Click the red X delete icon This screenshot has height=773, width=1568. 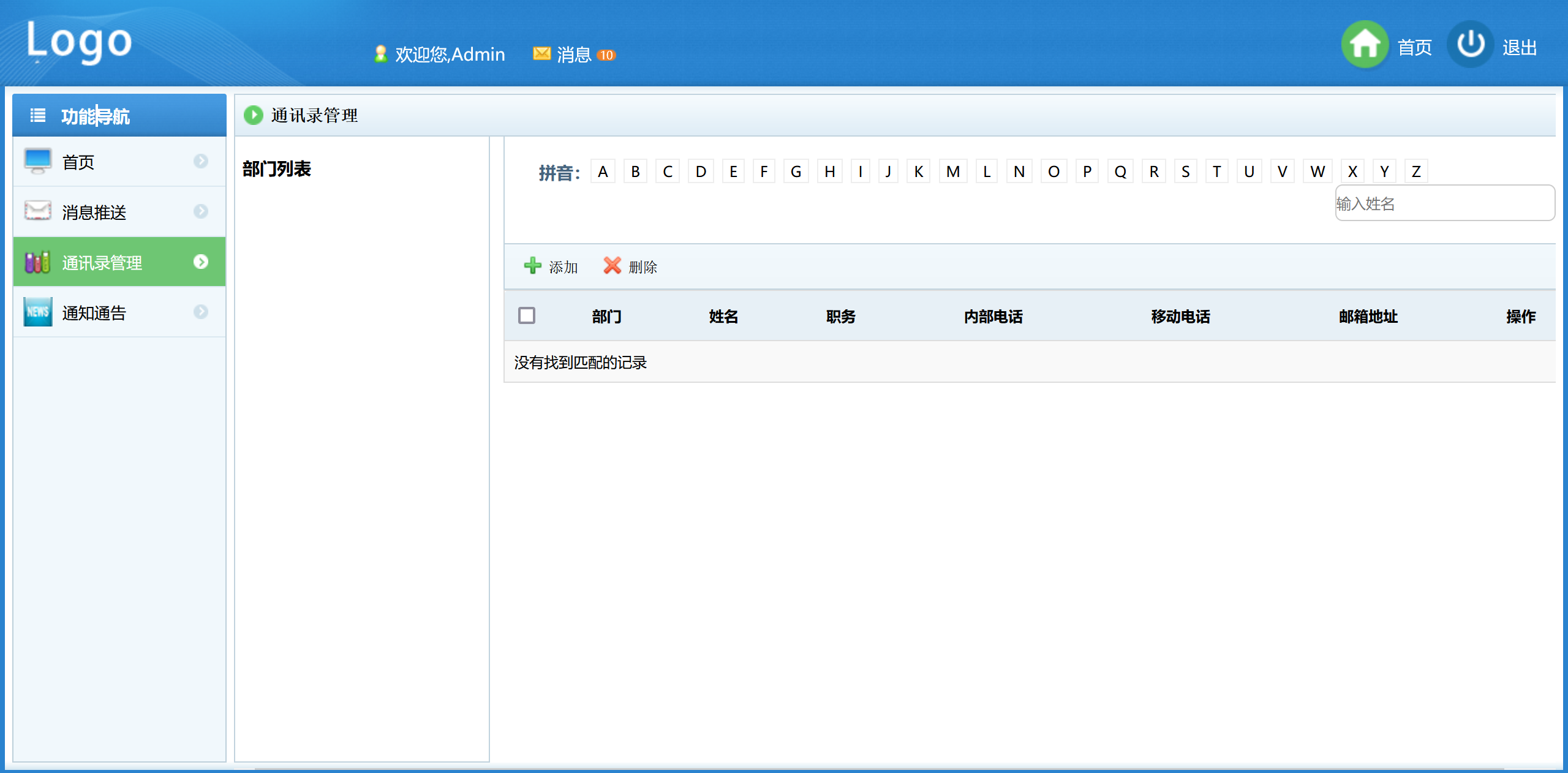tap(612, 266)
